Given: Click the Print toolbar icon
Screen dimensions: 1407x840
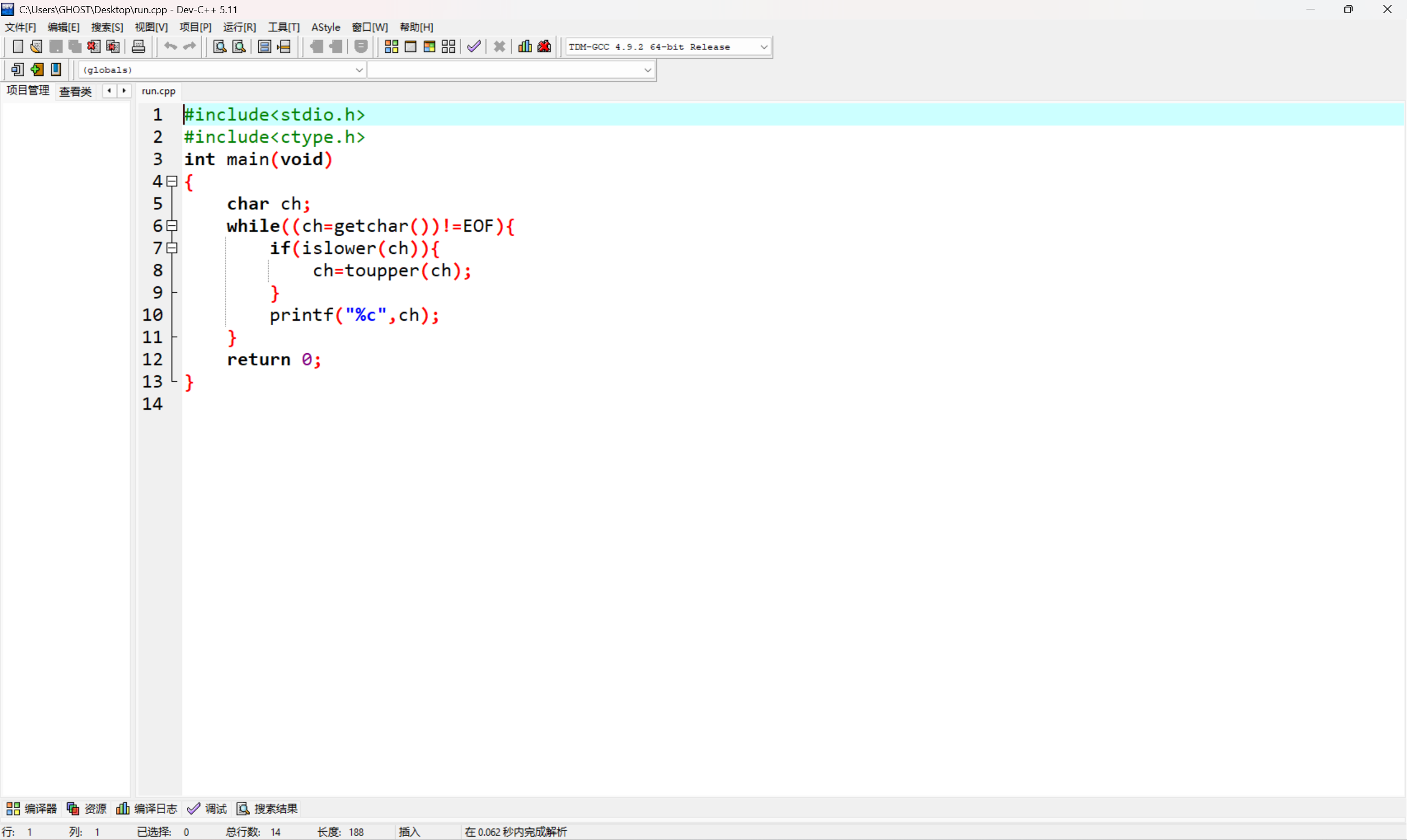Looking at the screenshot, I should (138, 46).
